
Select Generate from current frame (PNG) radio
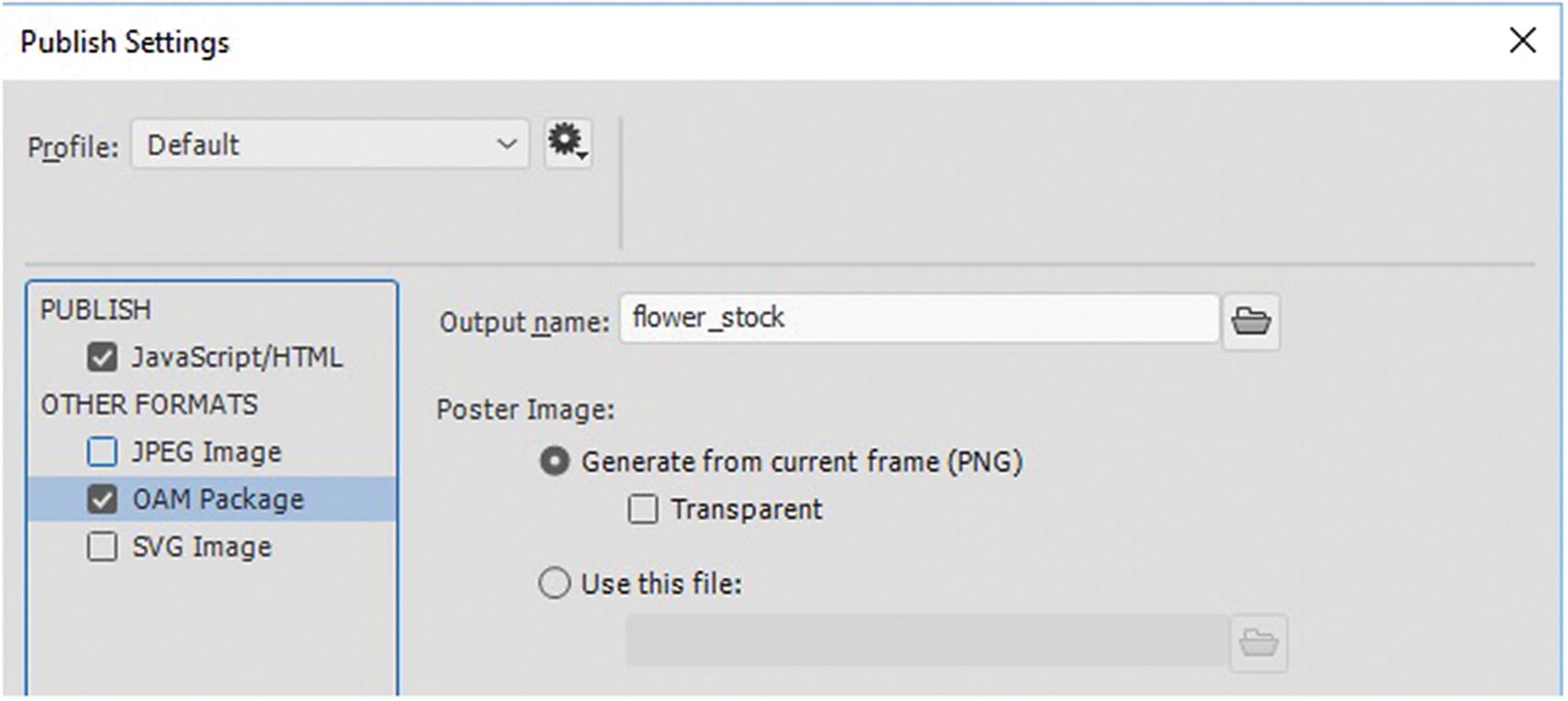[555, 462]
